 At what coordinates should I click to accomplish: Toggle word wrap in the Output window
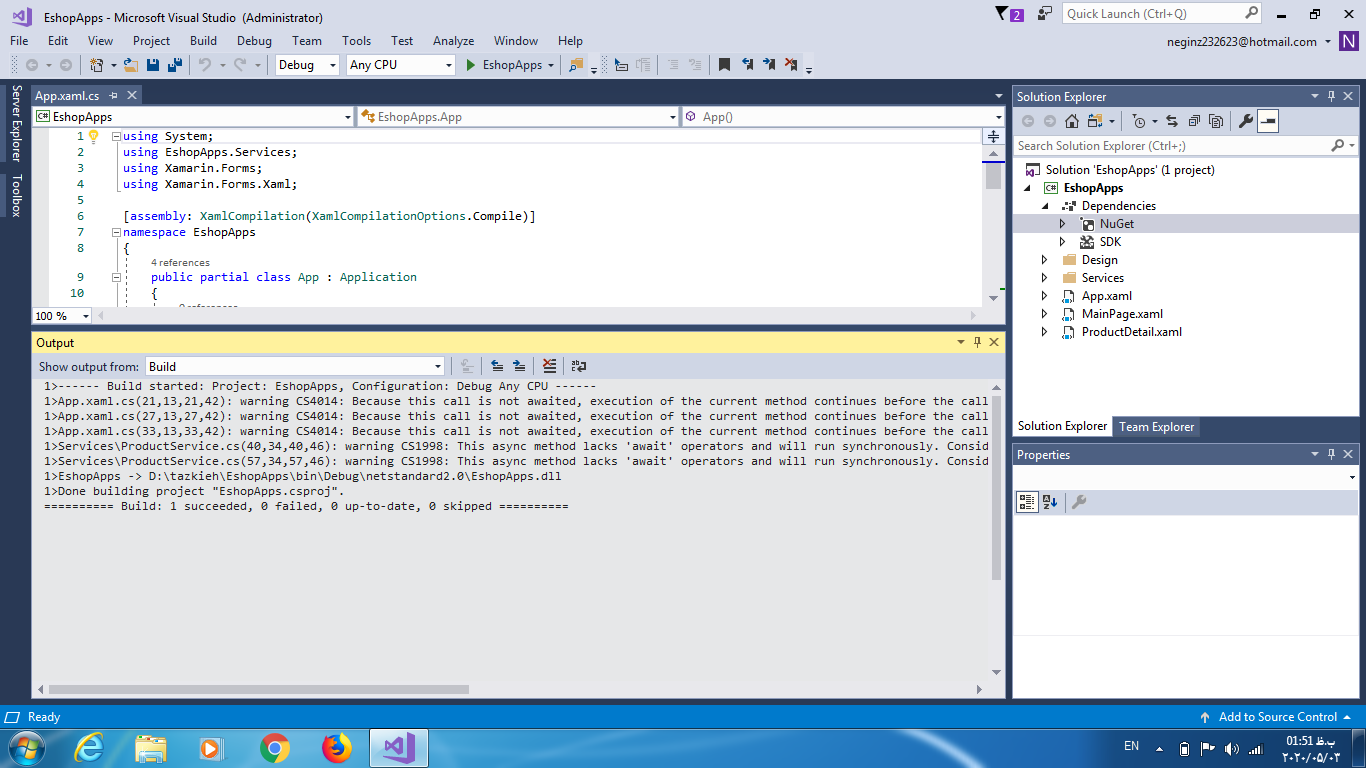click(x=579, y=366)
